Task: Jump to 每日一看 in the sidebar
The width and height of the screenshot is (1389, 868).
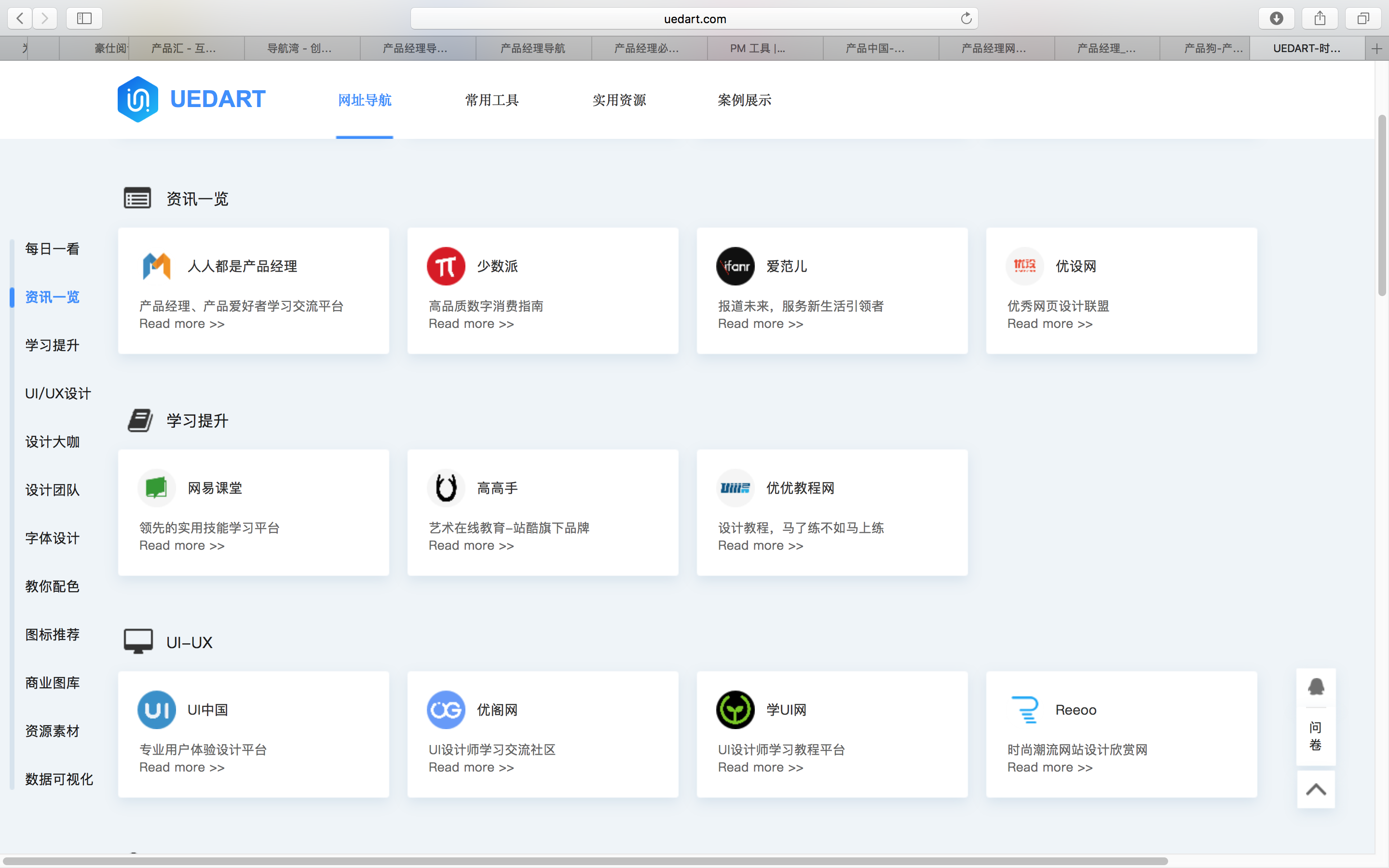Action: [x=52, y=248]
